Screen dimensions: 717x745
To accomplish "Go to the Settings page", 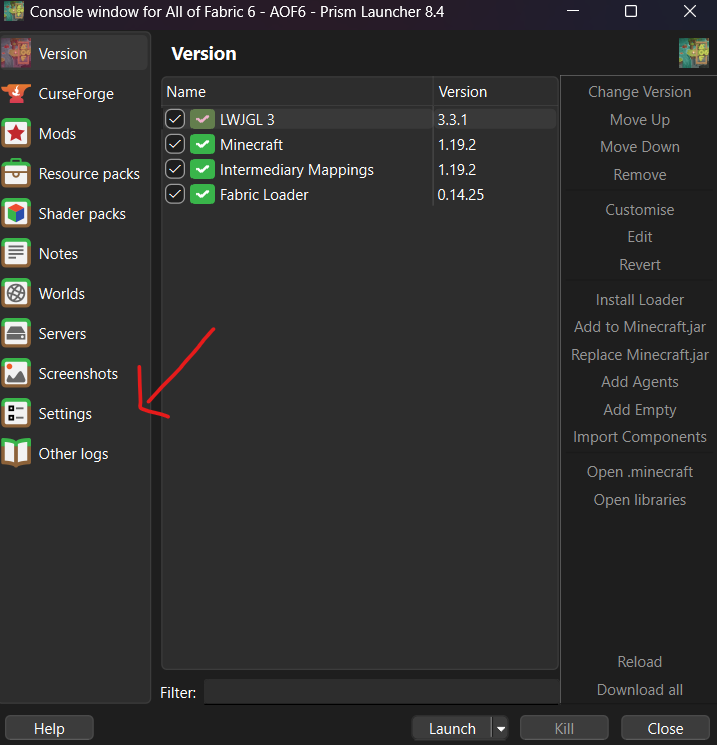I will click(65, 414).
